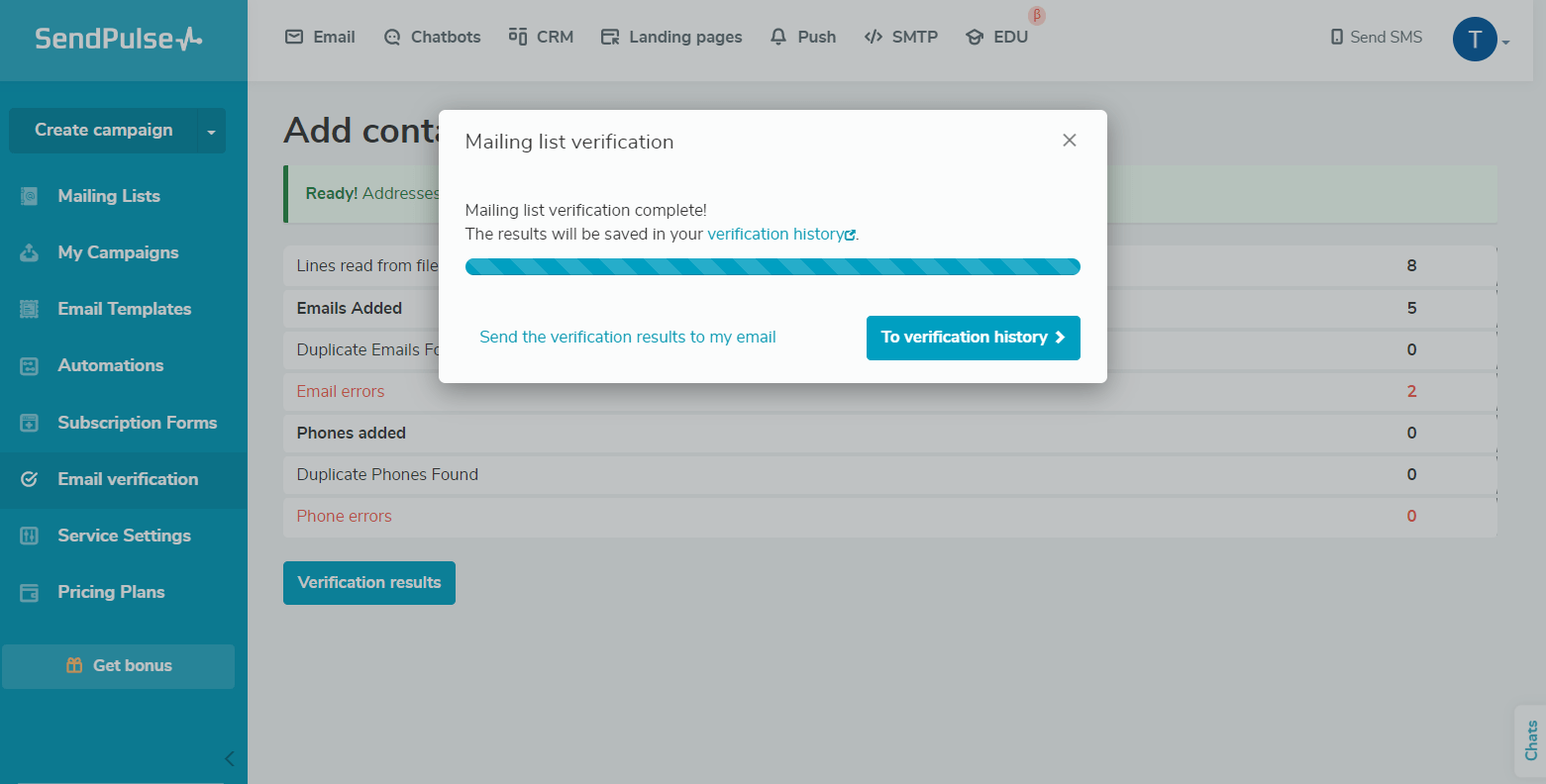Expand the Create campaign dropdown arrow
The width and height of the screenshot is (1546, 784).
pos(210,130)
